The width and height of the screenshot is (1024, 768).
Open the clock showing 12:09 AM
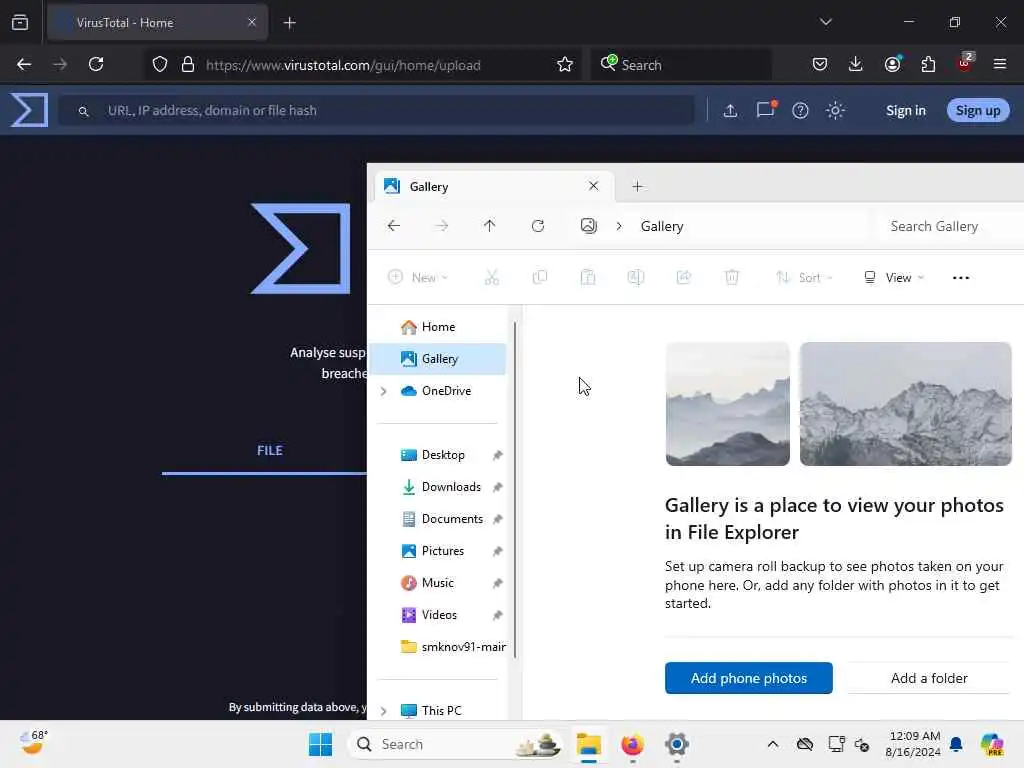pyautogui.click(x=914, y=744)
